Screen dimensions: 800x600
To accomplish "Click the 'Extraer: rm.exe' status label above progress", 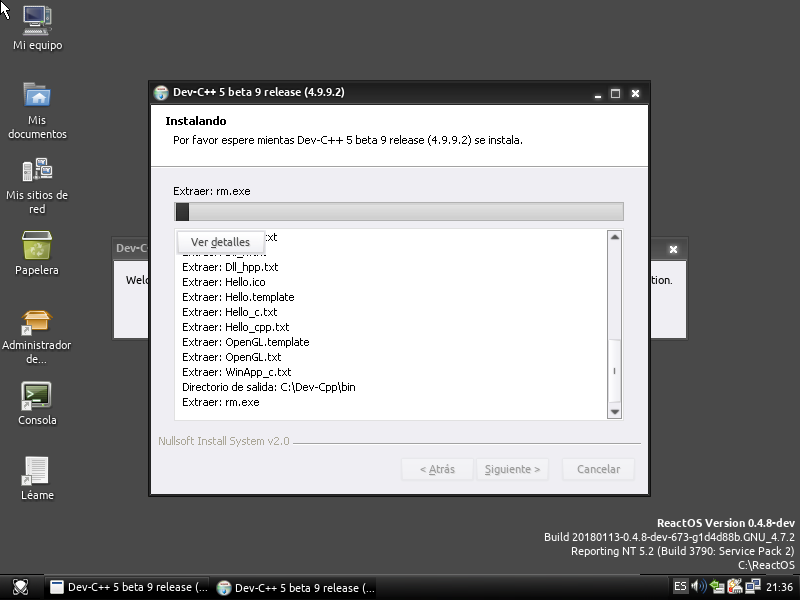I will coord(212,191).
